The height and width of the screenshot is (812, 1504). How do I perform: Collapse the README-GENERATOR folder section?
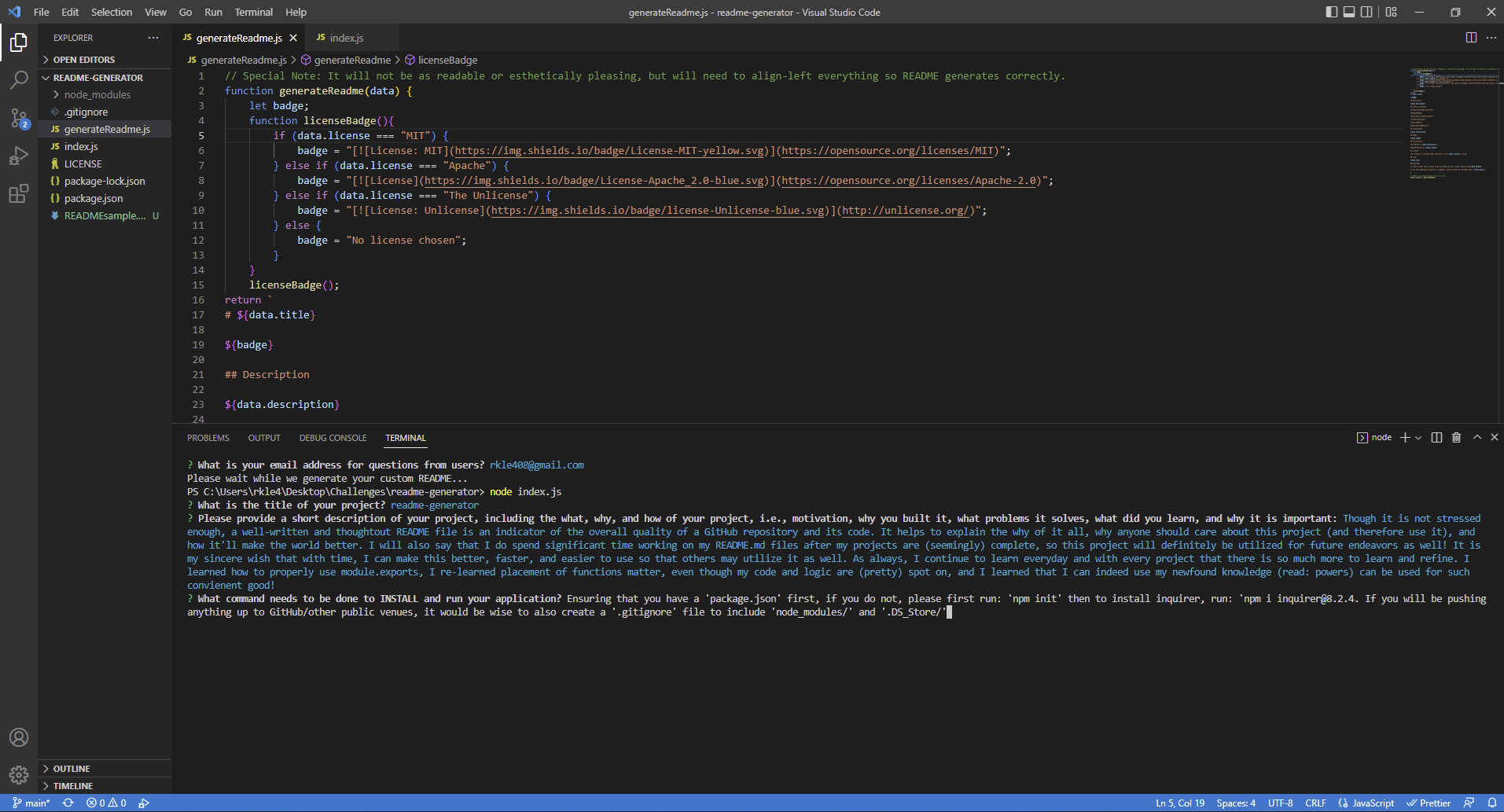coord(105,78)
